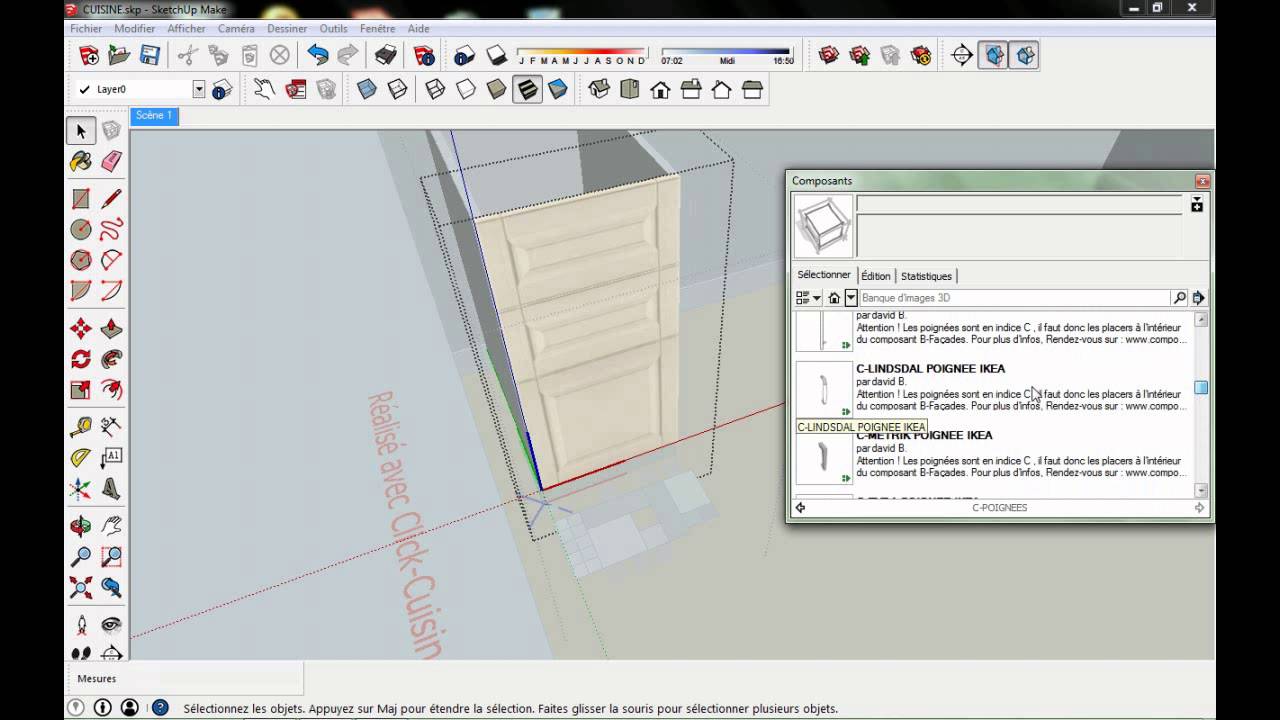Pick the Freehand drawing tool
The height and width of the screenshot is (720, 1280).
[111, 229]
